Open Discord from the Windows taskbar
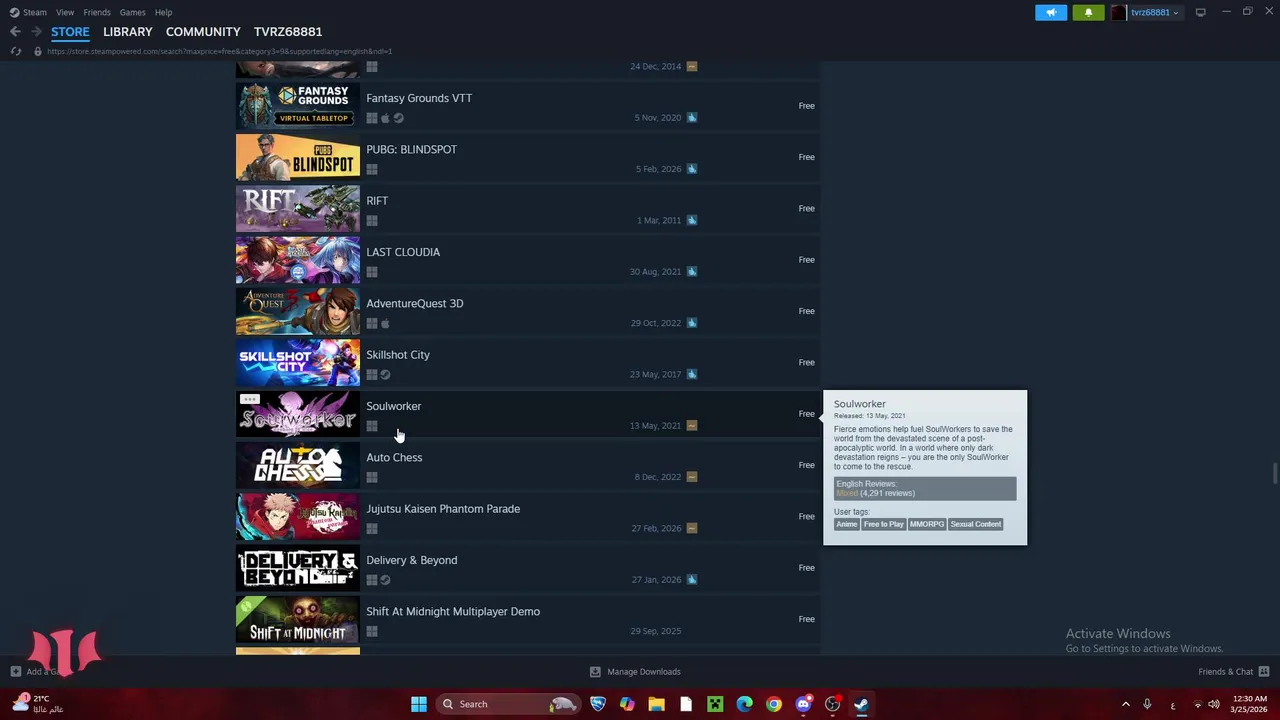Viewport: 1280px width, 720px height. pos(803,704)
